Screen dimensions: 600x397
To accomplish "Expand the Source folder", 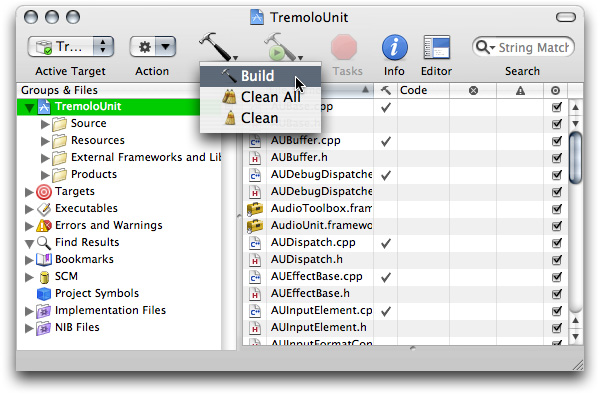I will [45, 124].
